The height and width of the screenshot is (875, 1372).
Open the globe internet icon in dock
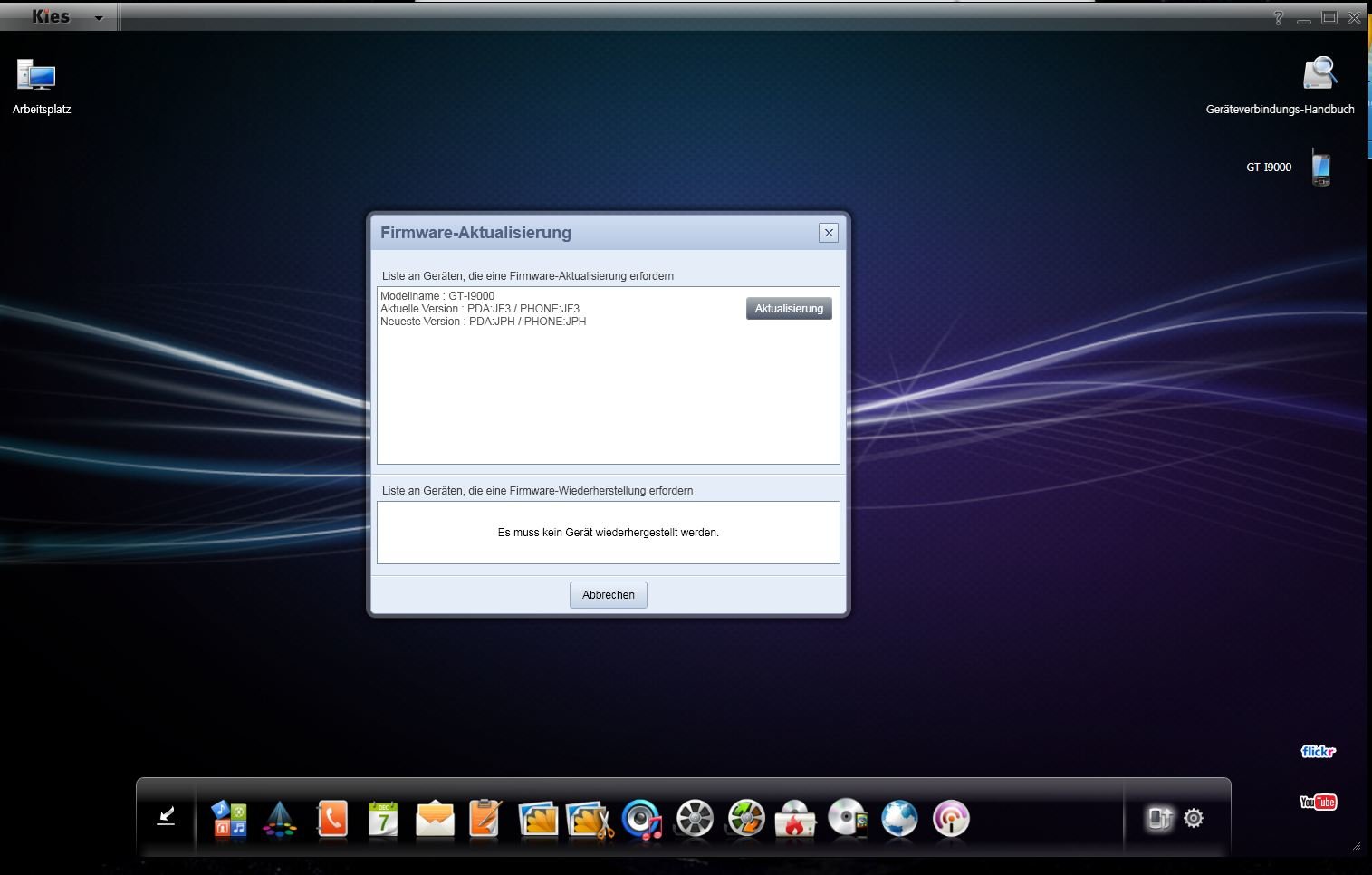[x=899, y=819]
